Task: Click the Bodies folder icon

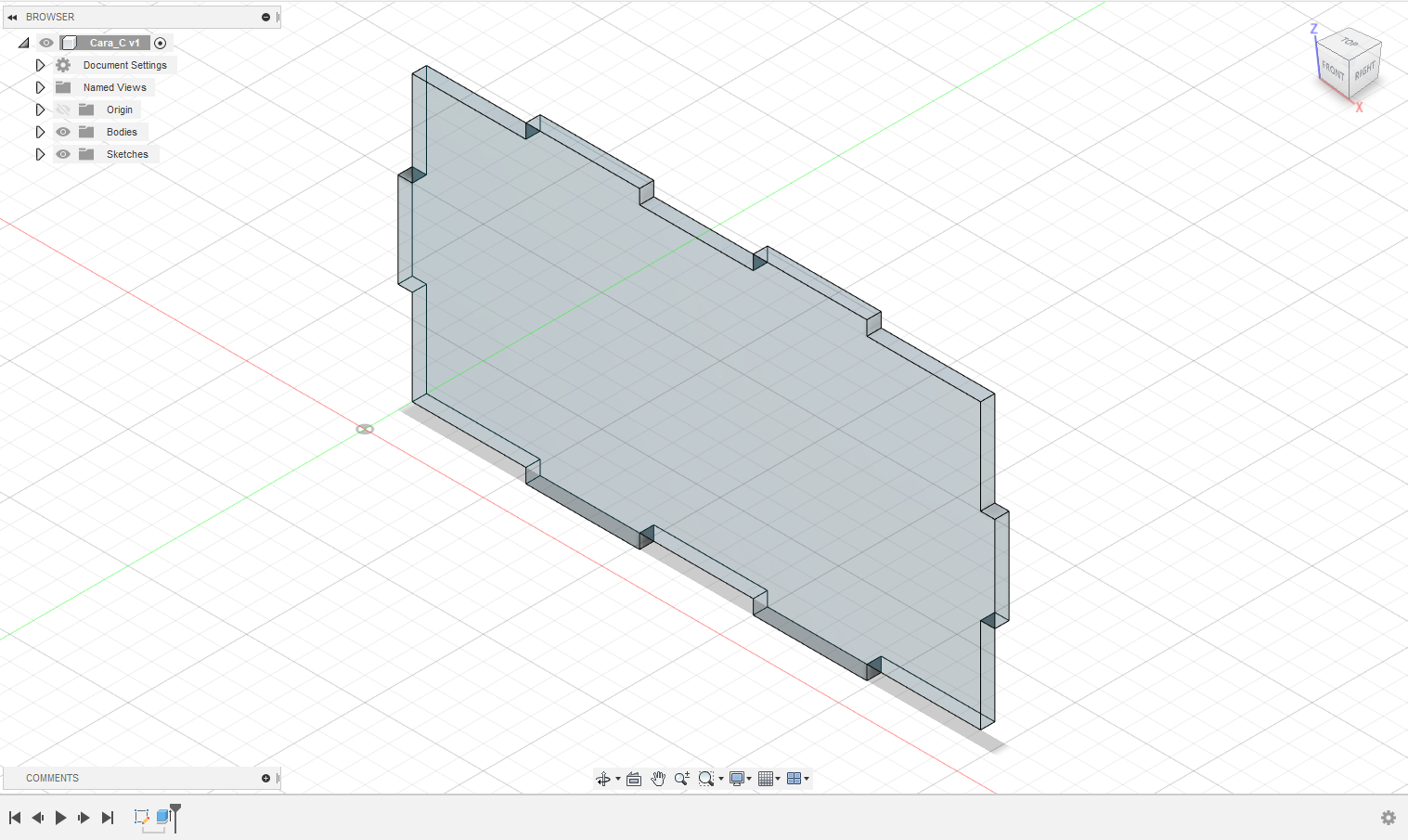Action: click(x=86, y=132)
